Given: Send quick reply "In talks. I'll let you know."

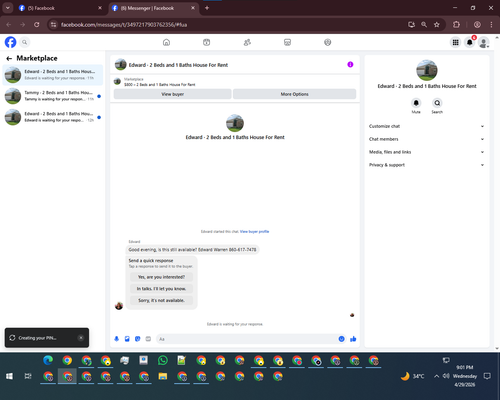Looking at the screenshot, I should click(161, 289).
